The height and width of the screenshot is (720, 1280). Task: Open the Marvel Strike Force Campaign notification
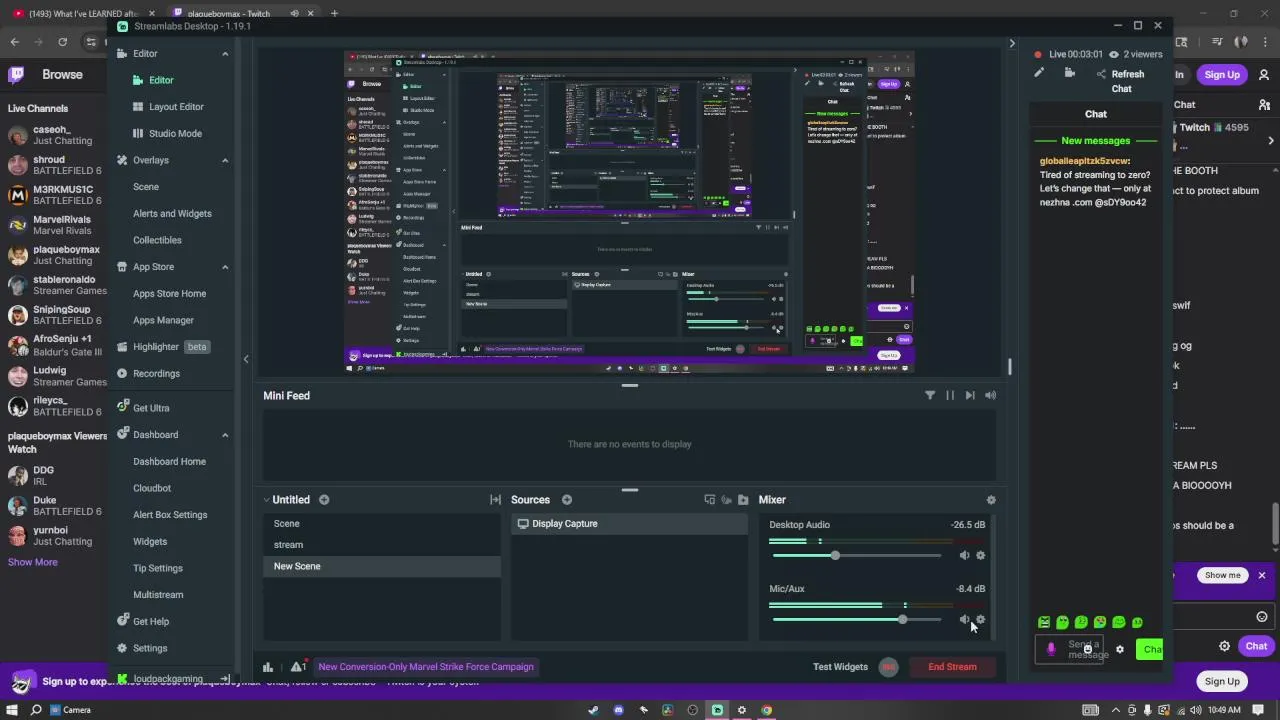(x=426, y=667)
